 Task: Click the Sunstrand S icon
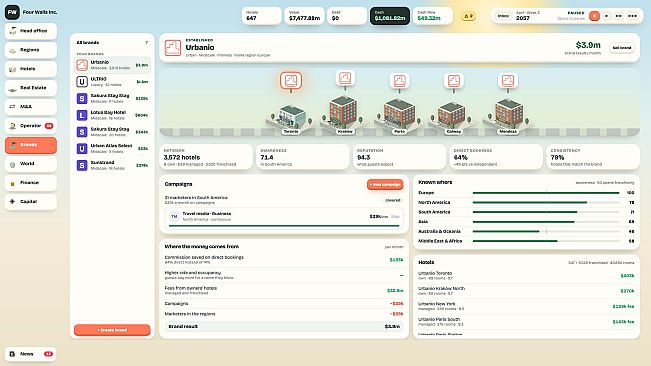pos(82,165)
